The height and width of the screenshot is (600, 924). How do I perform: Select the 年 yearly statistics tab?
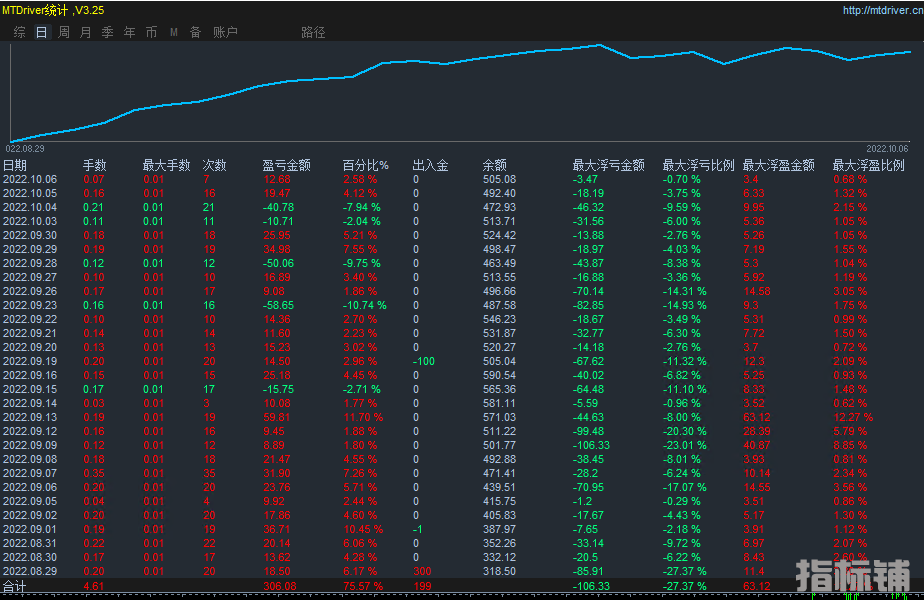coord(129,32)
